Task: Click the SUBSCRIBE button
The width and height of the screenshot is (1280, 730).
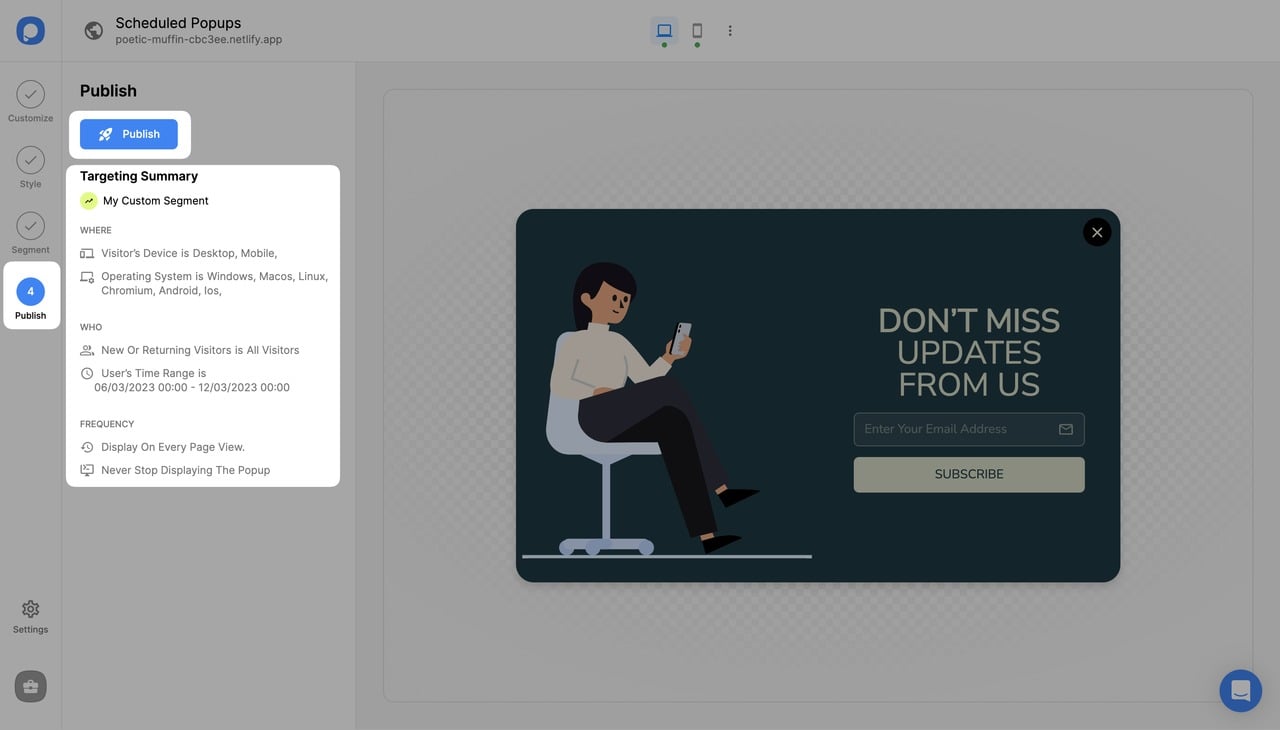Action: [x=969, y=474]
